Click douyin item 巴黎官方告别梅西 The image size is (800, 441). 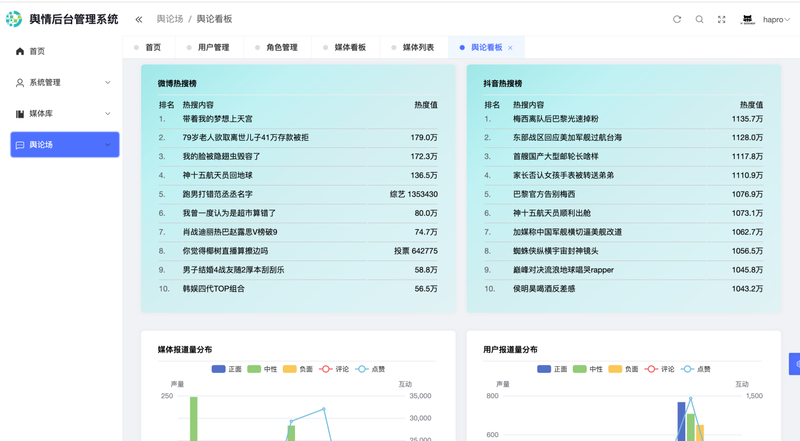544,194
